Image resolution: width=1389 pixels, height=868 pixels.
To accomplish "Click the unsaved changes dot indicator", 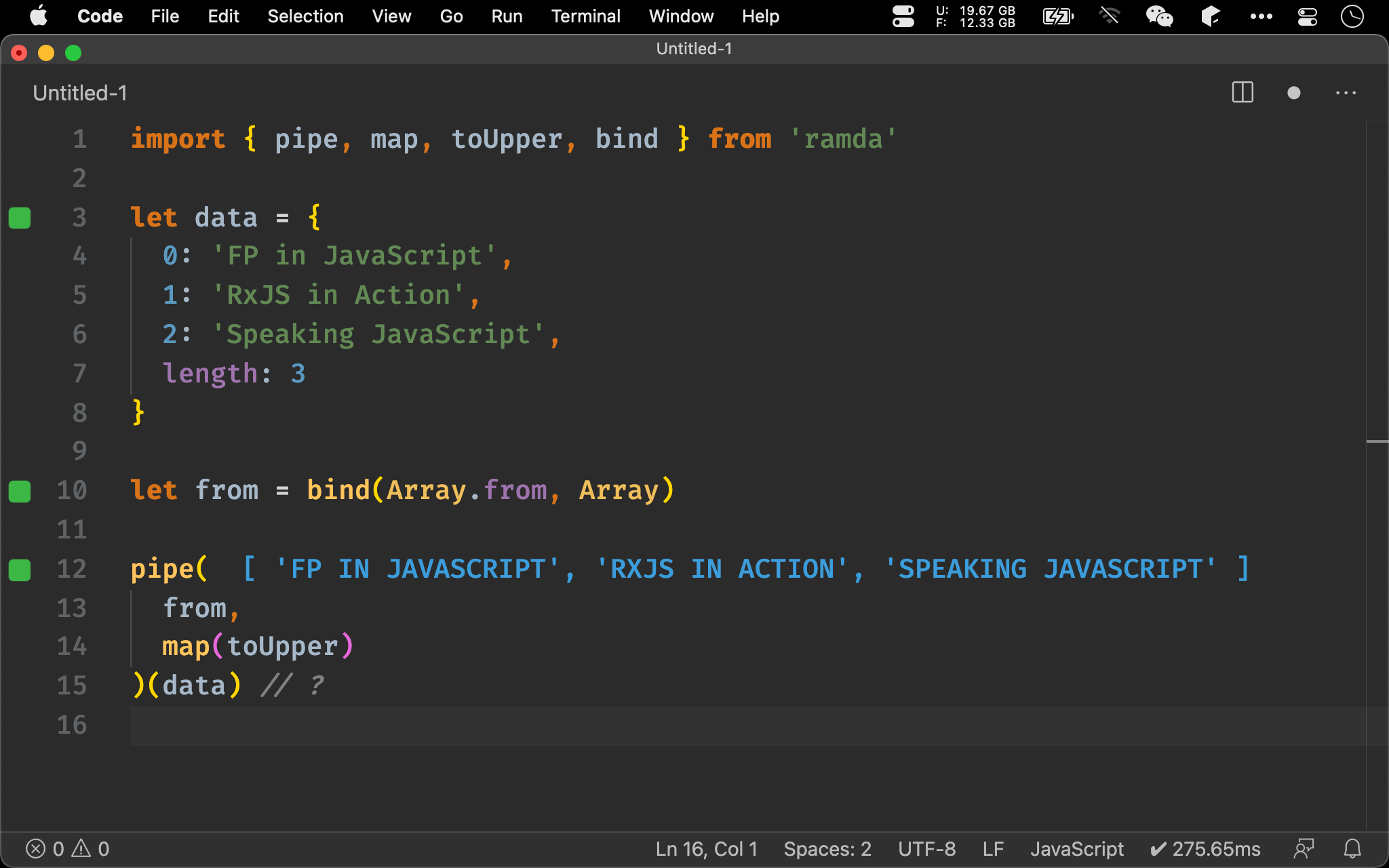I will pos(1294,93).
